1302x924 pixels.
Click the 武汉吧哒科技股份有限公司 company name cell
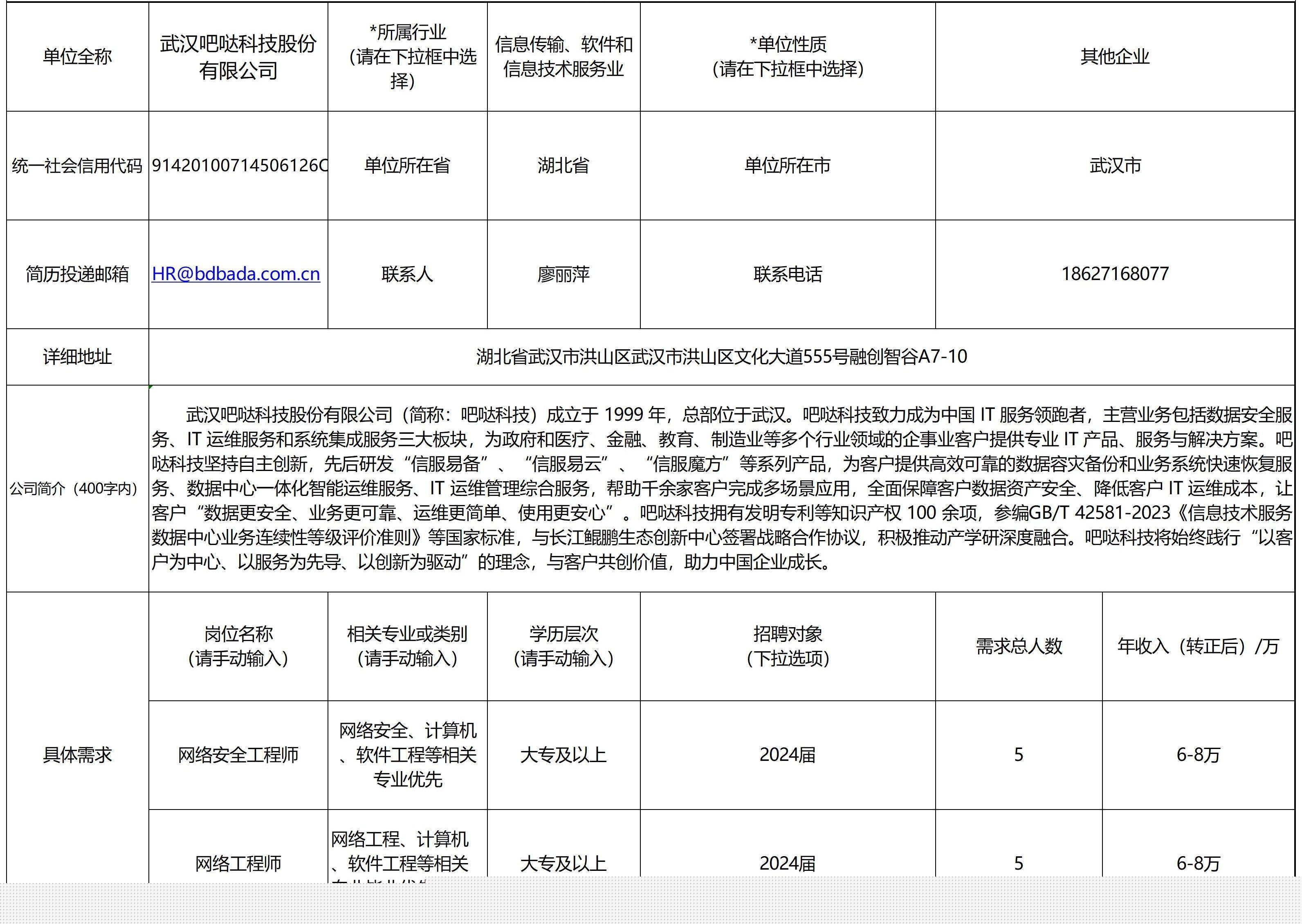tap(238, 57)
